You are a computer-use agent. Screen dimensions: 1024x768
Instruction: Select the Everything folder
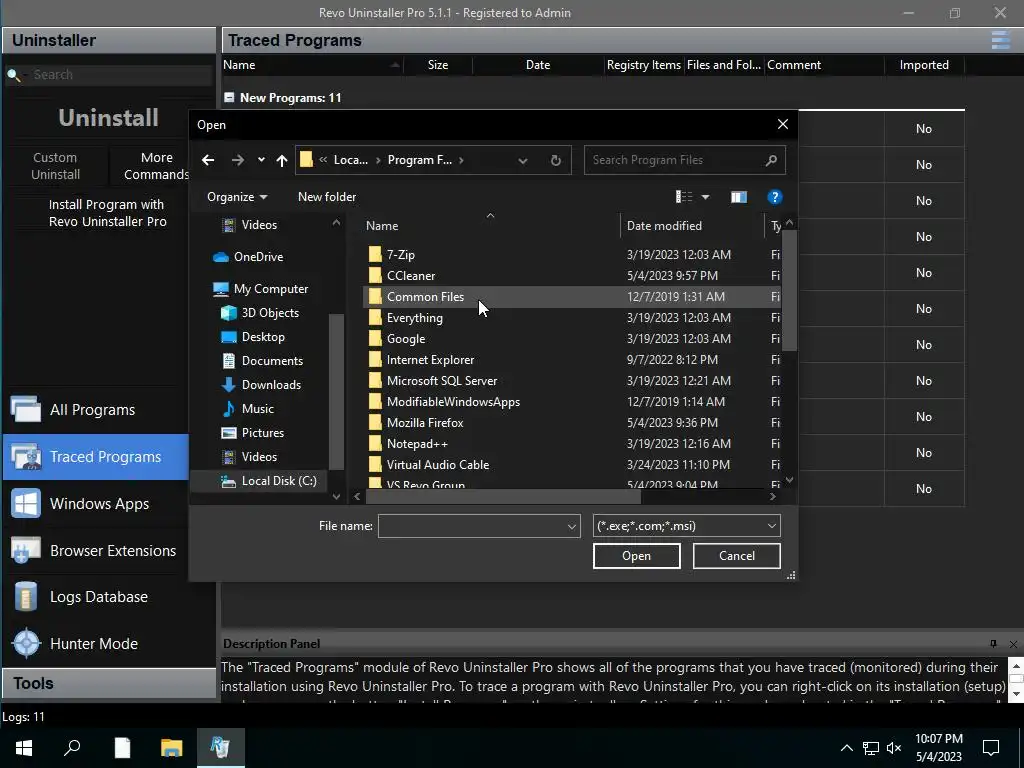tap(415, 318)
